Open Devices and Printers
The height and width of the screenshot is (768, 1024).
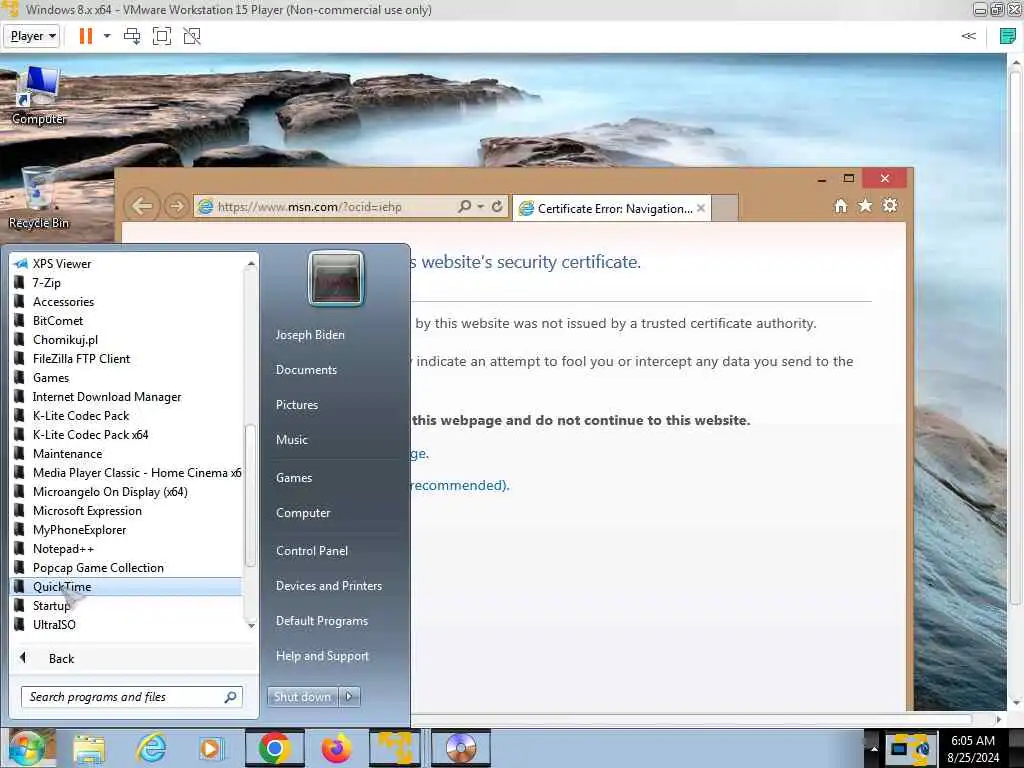point(329,586)
